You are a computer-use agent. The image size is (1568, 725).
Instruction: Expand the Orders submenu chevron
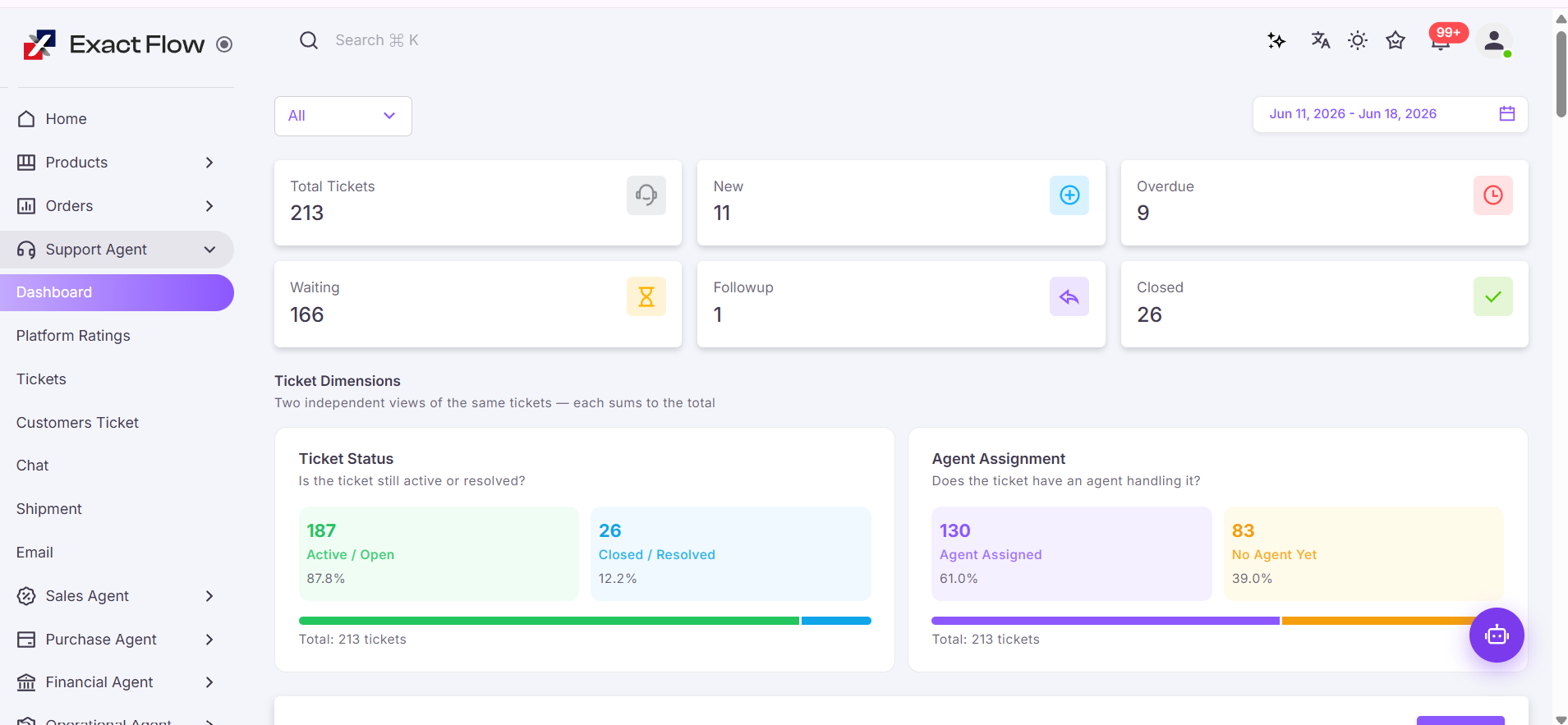(209, 206)
